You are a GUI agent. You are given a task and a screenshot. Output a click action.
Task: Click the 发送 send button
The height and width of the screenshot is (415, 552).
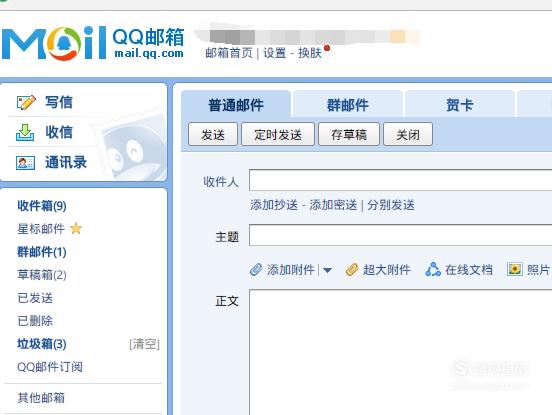[x=213, y=134]
